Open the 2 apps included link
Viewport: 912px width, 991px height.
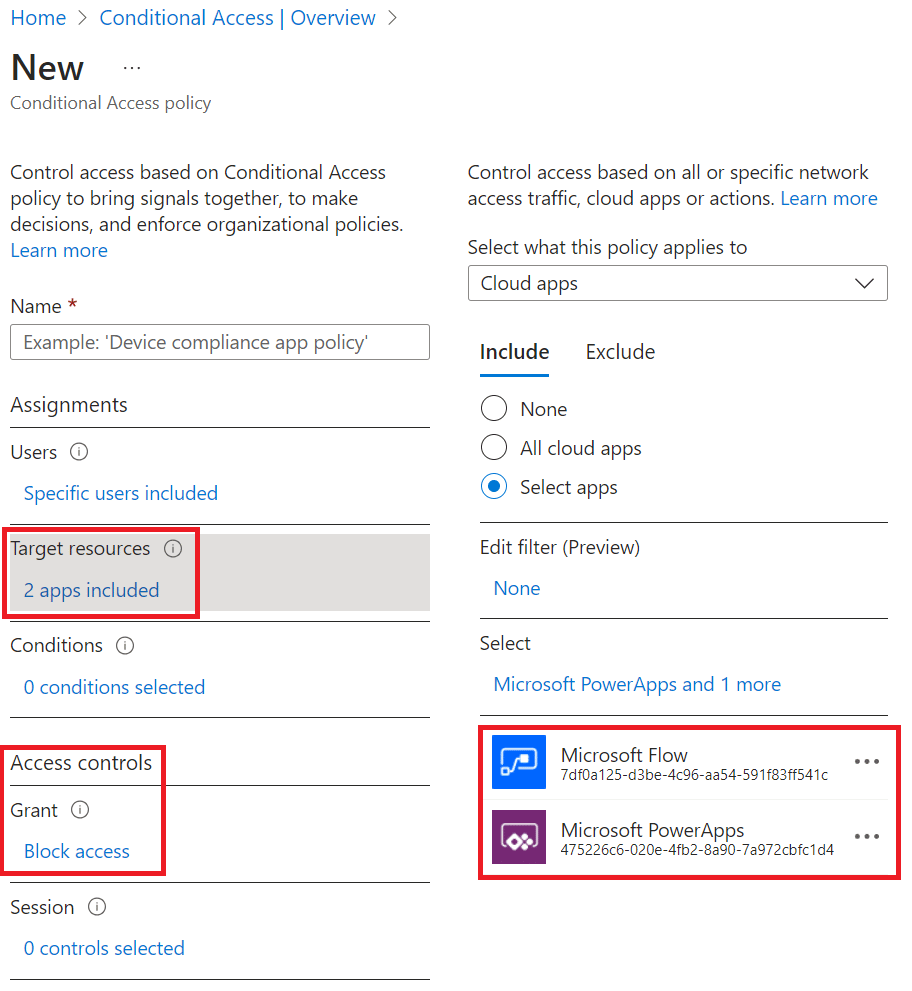[92, 590]
